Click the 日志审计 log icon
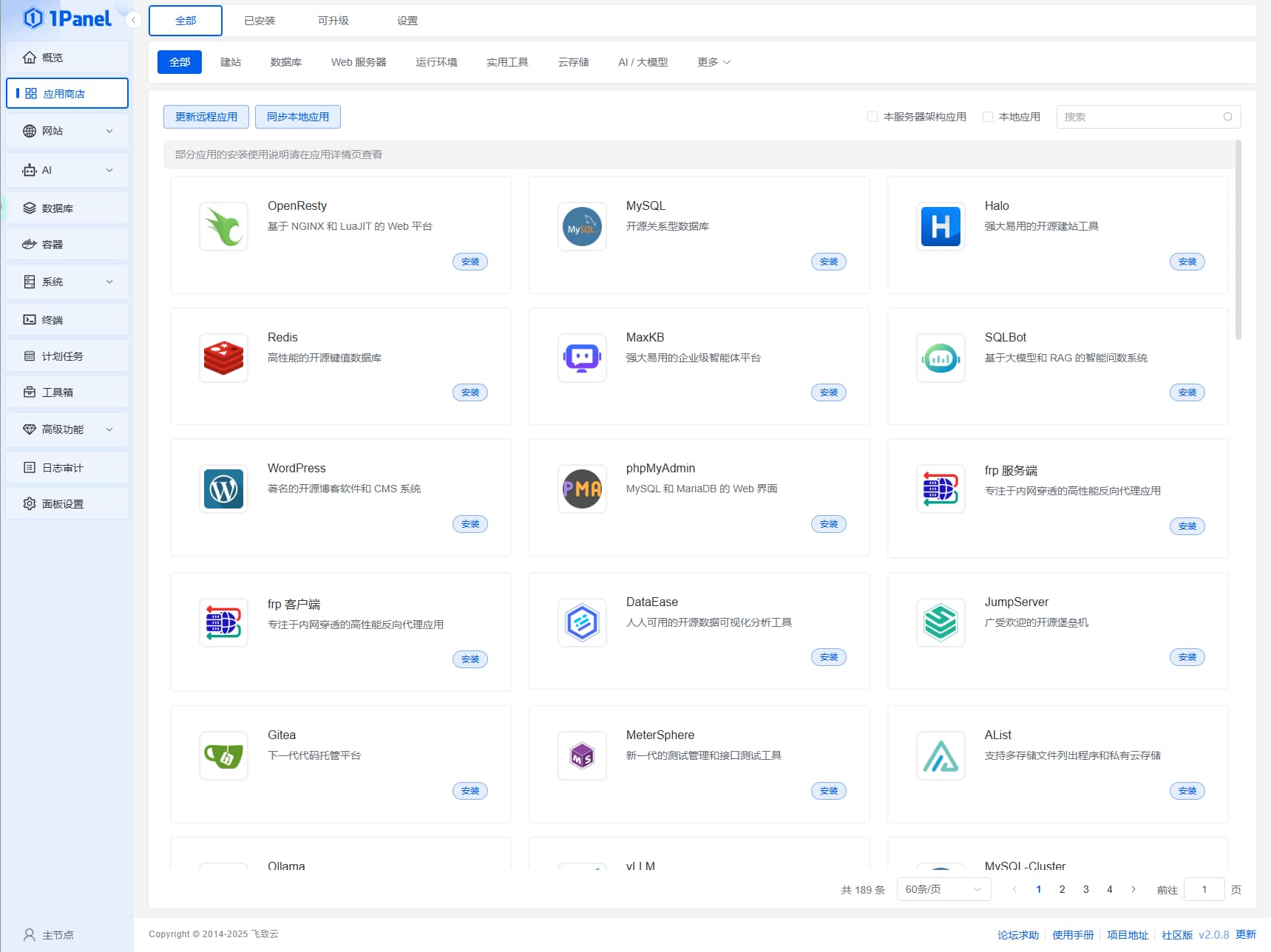 click(x=30, y=467)
